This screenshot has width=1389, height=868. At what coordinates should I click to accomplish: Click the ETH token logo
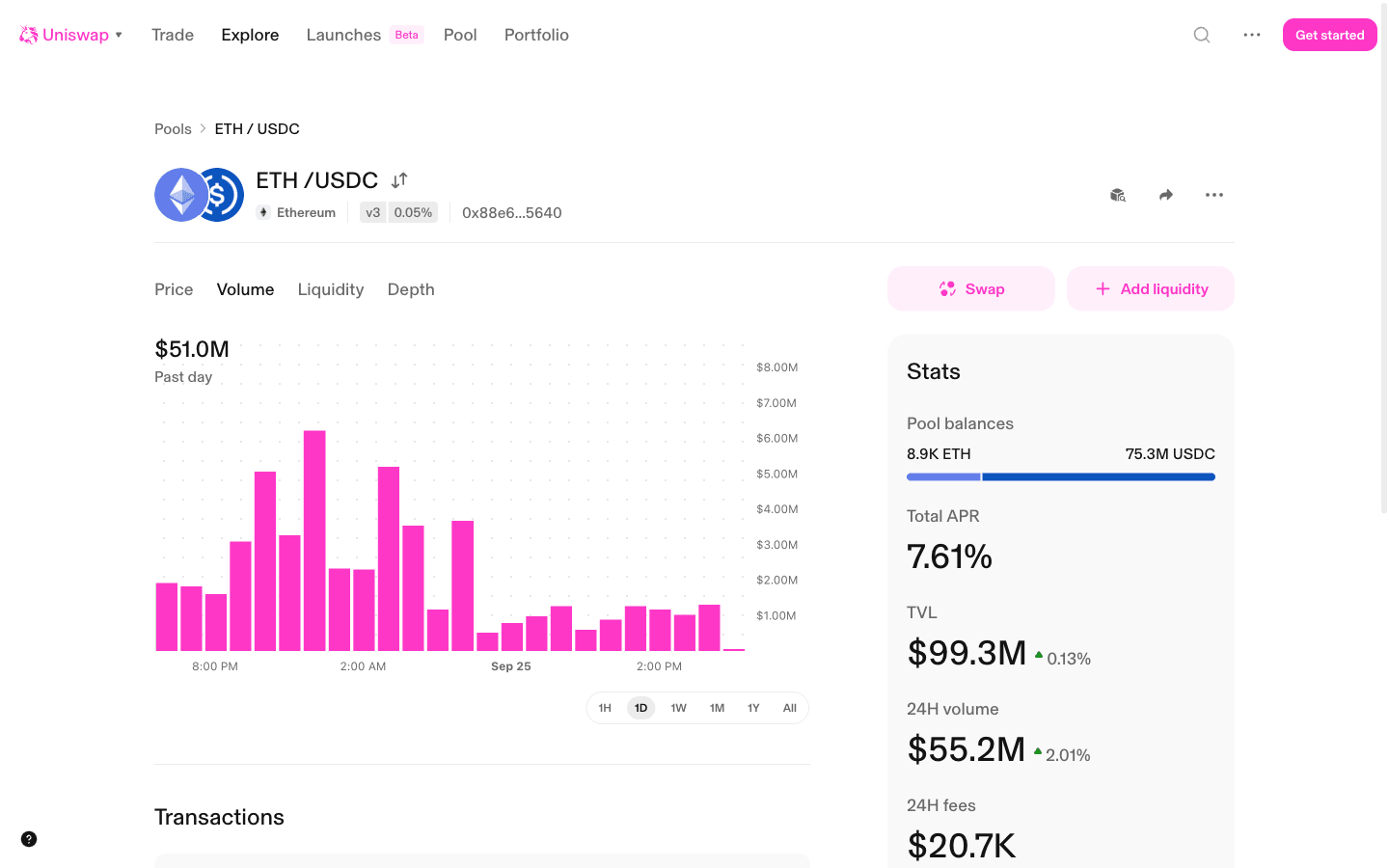click(181, 195)
